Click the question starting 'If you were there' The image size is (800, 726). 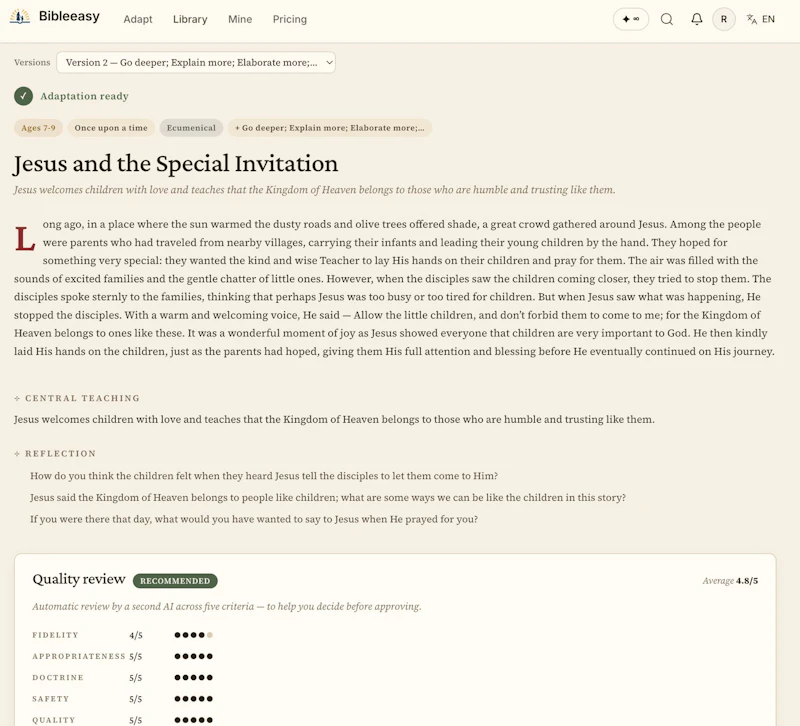tap(254, 519)
